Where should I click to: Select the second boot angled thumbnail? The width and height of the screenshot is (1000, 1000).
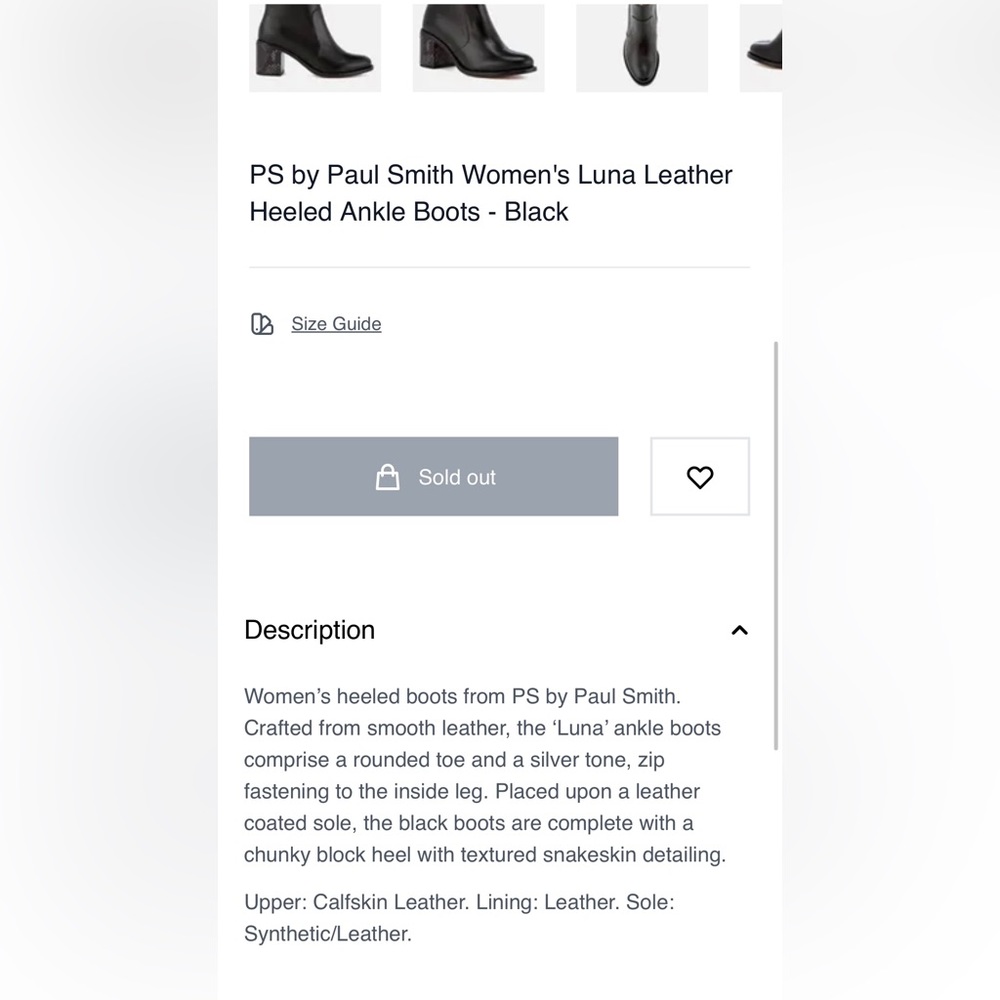coord(478,48)
